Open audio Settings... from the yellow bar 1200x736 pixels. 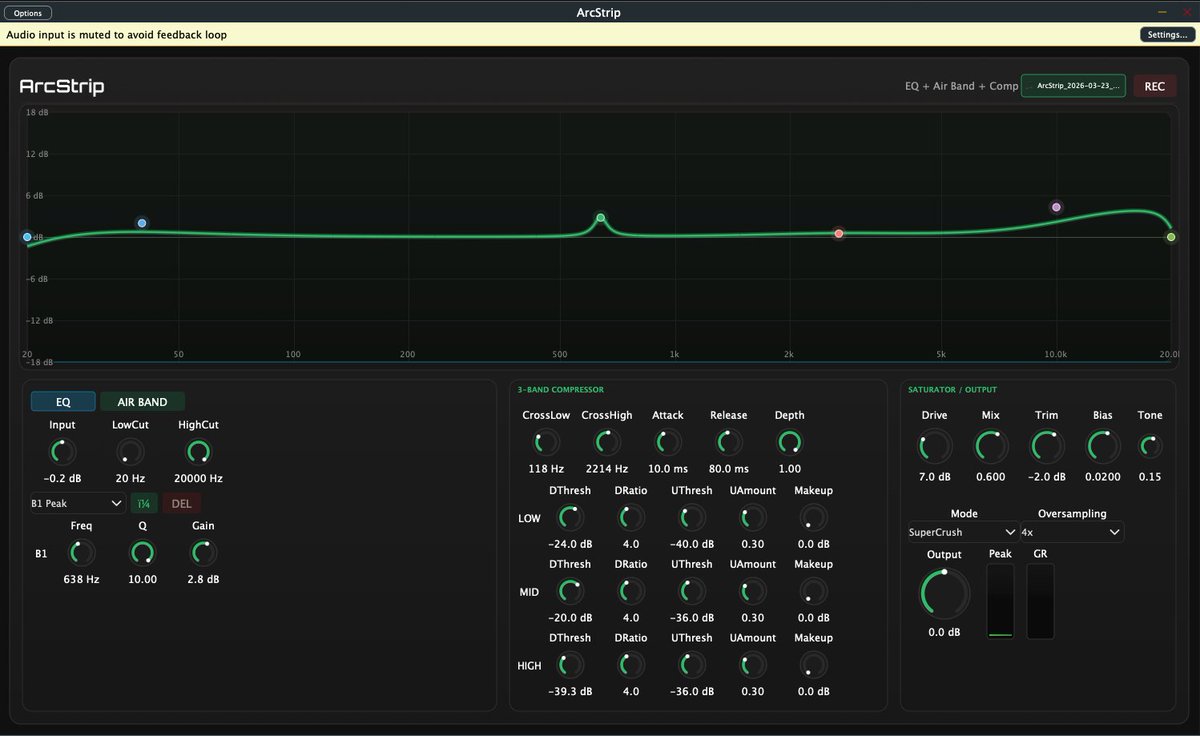pyautogui.click(x=1167, y=34)
